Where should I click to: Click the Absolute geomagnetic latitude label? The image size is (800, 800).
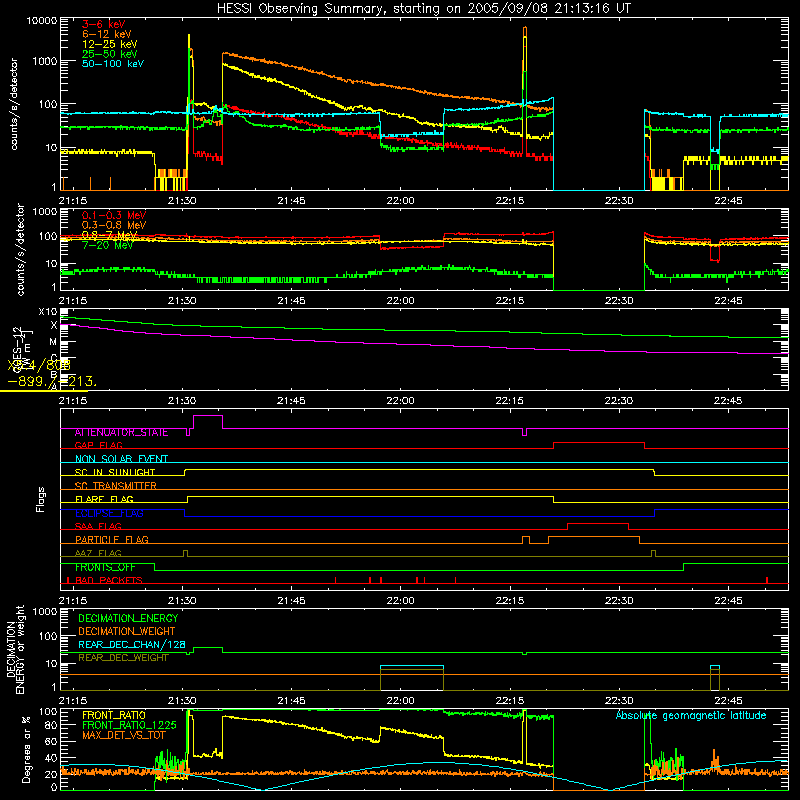click(691, 715)
